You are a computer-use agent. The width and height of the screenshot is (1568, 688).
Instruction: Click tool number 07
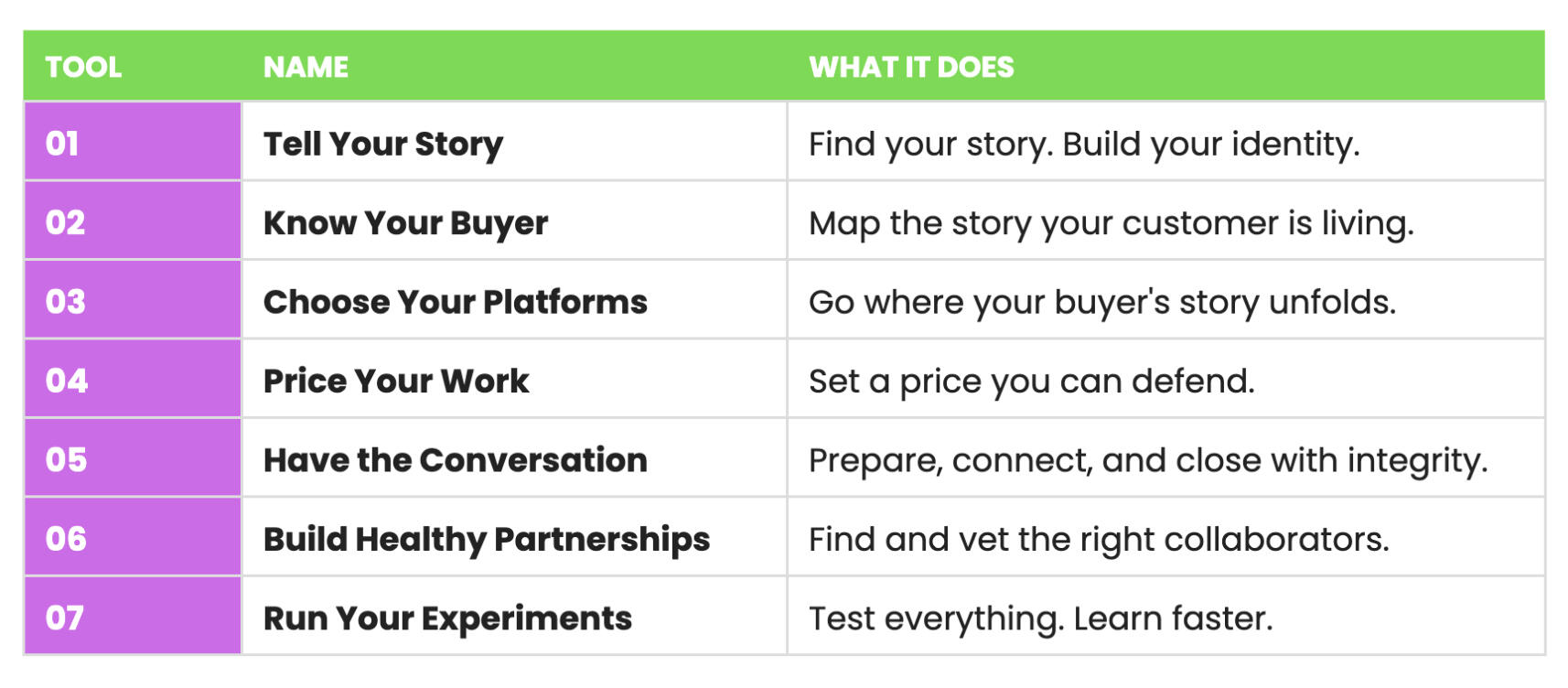(64, 618)
